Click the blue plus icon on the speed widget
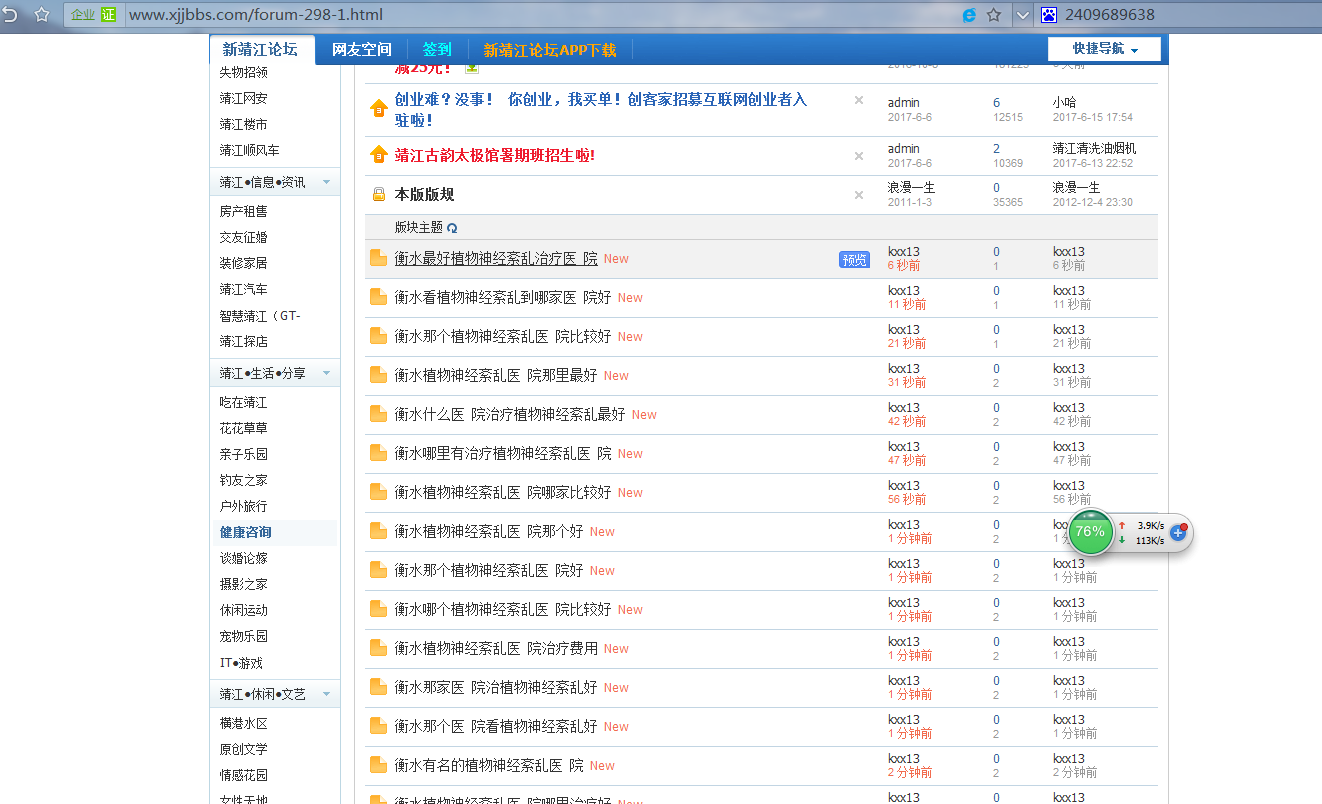This screenshot has width=1322, height=804. [1178, 533]
